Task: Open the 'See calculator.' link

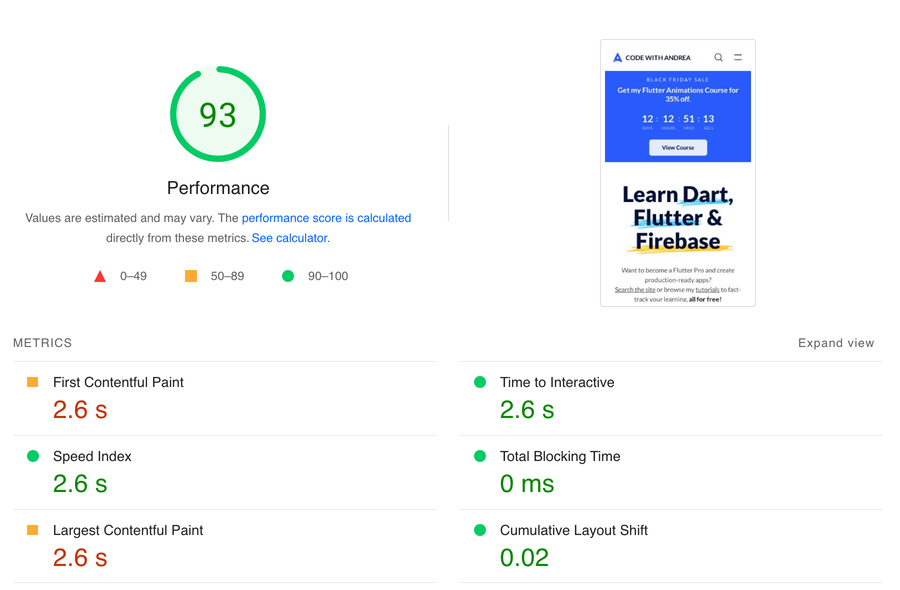Action: (x=290, y=238)
